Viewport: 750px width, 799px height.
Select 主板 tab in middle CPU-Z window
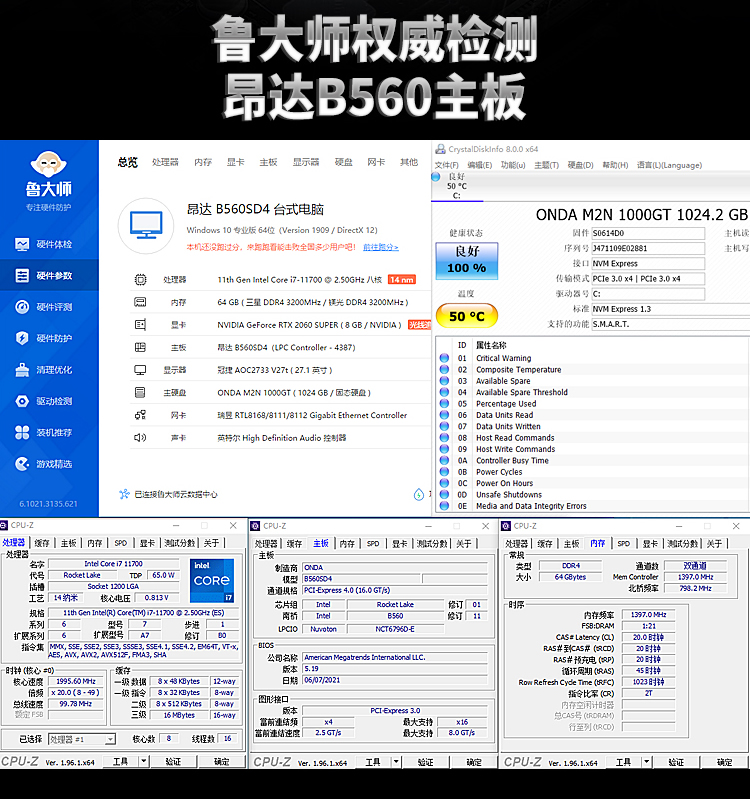(320, 544)
